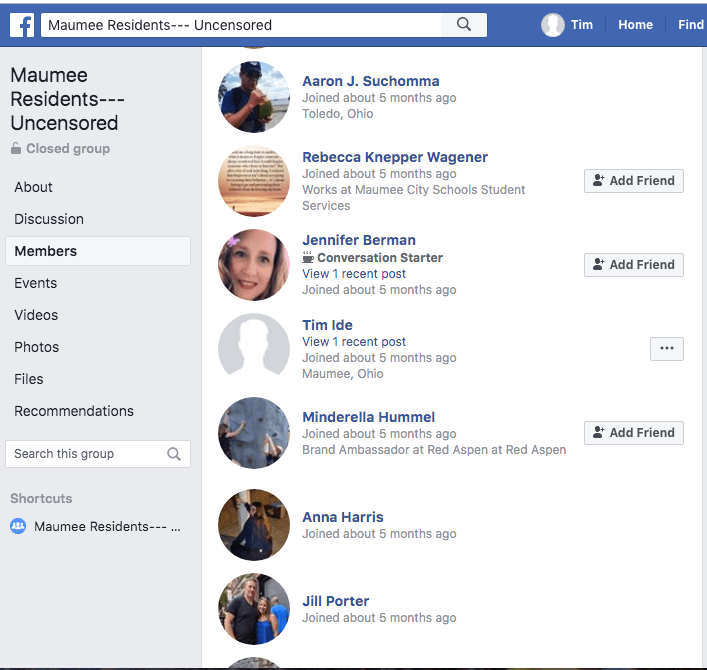Focus the Search this group field

tap(85, 454)
